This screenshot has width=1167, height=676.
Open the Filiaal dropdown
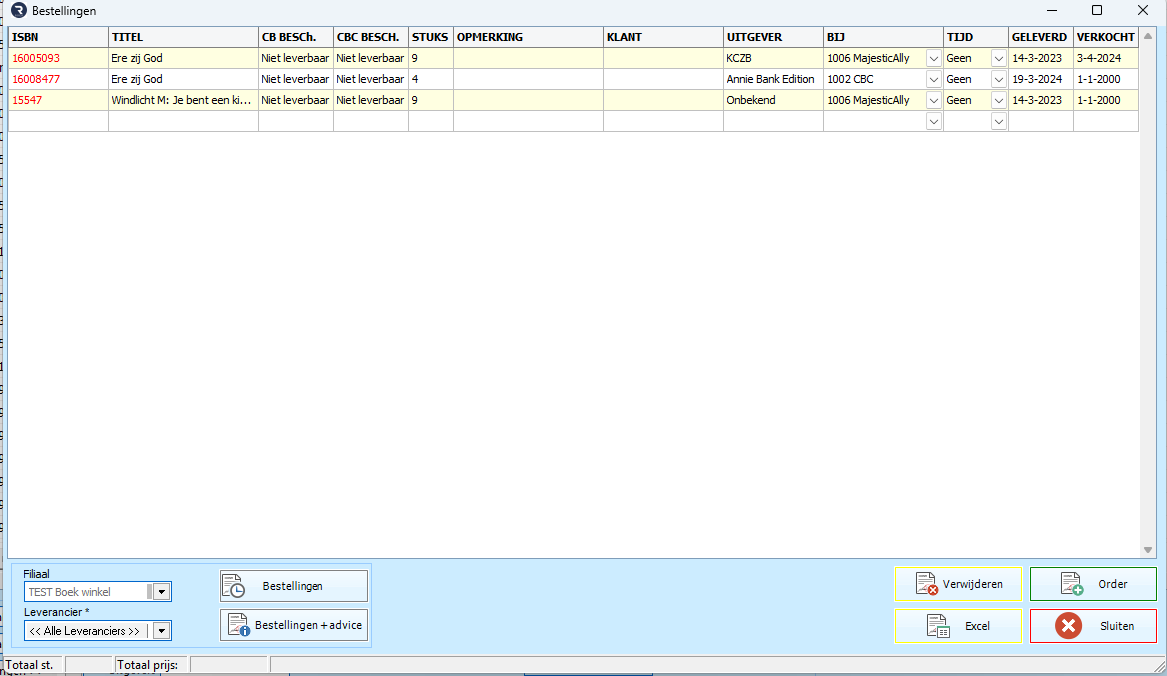[161, 592]
